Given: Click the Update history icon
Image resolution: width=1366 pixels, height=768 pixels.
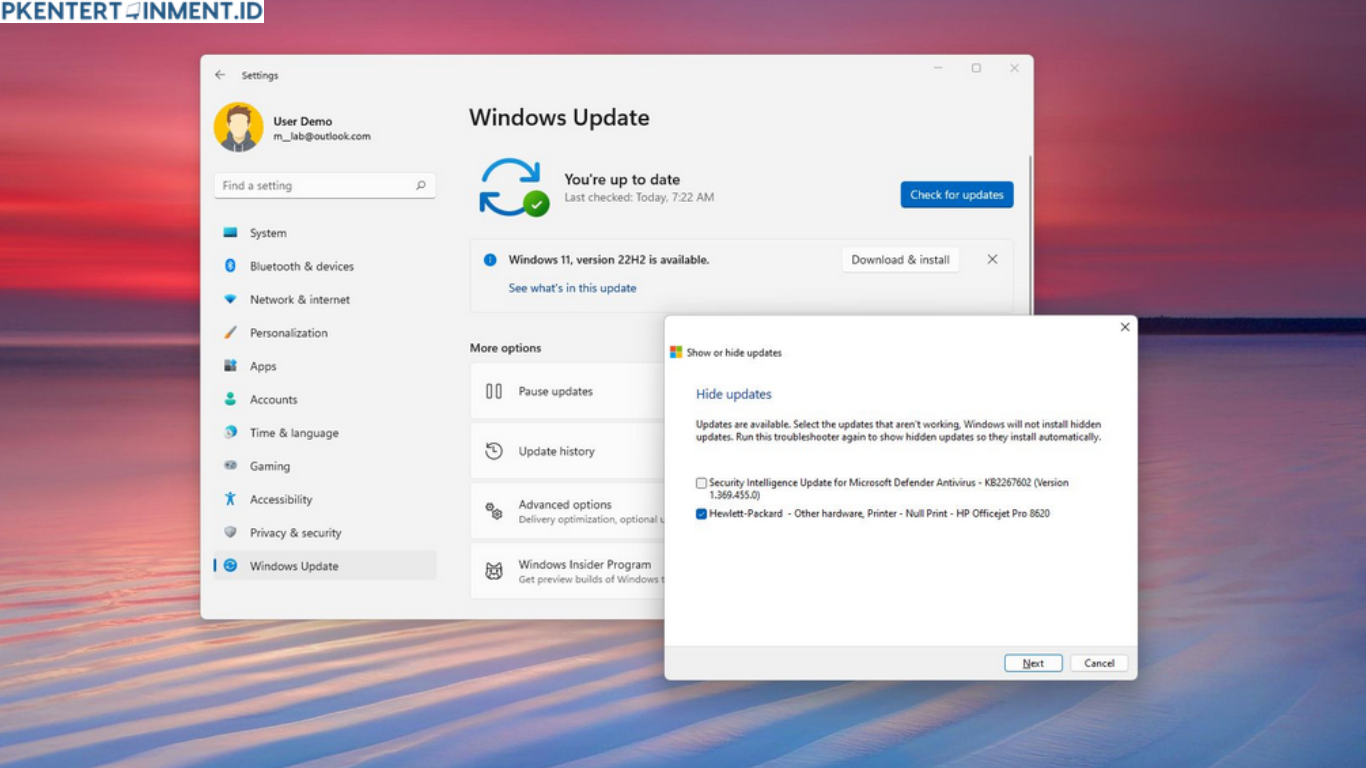Looking at the screenshot, I should 494,451.
